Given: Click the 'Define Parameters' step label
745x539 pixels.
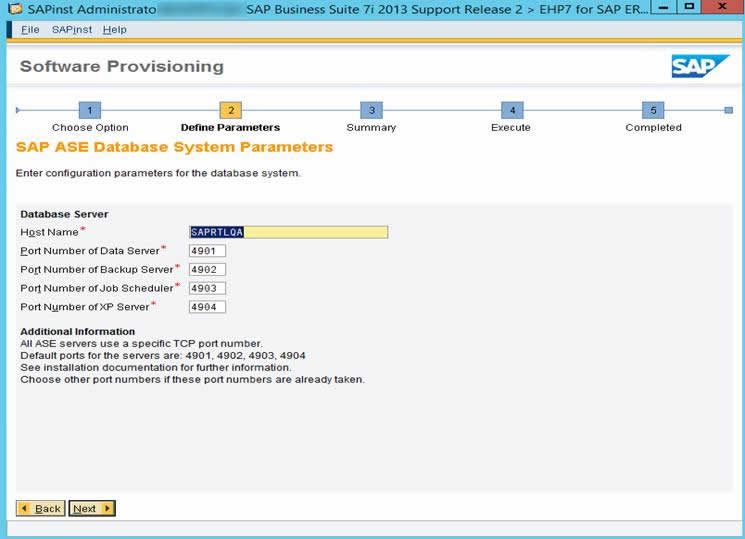Looking at the screenshot, I should (230, 127).
